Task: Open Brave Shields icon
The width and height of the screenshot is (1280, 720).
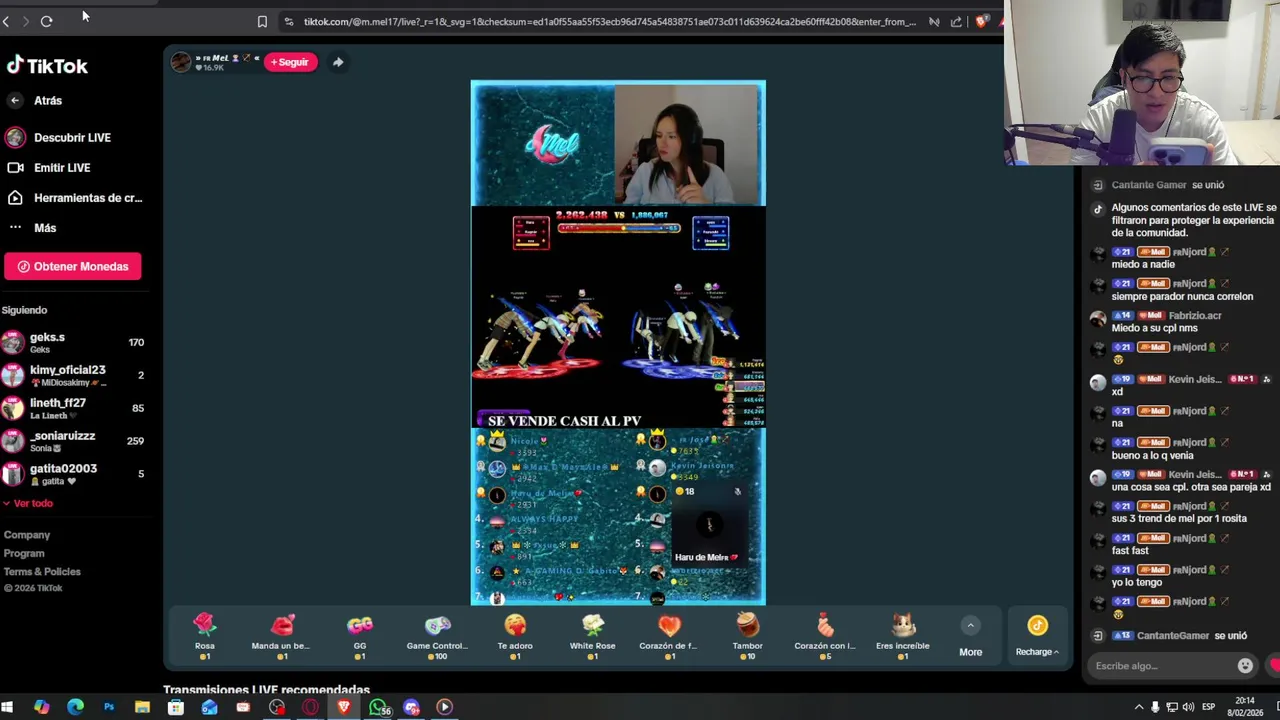Action: (x=981, y=21)
